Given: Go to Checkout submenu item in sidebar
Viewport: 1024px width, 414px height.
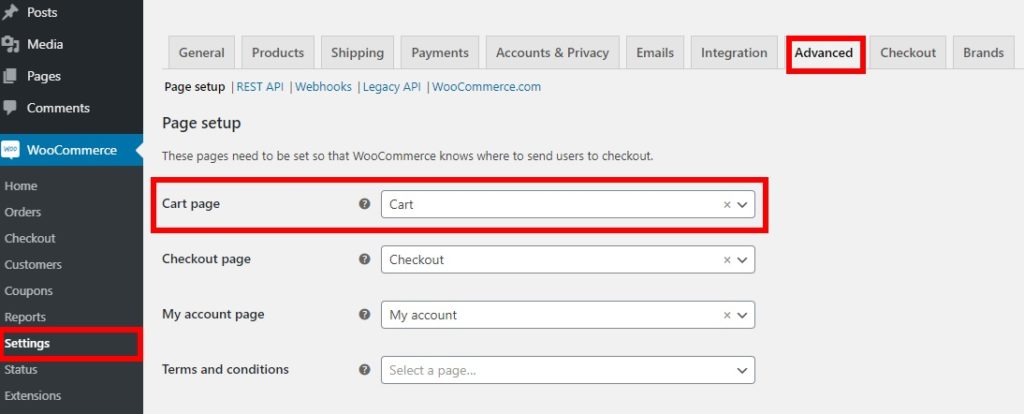Looking at the screenshot, I should click(x=30, y=238).
